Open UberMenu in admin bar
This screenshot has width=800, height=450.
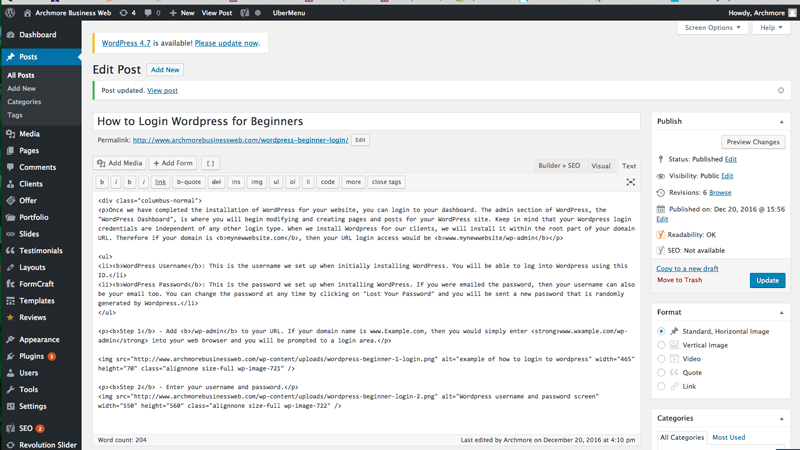(289, 13)
